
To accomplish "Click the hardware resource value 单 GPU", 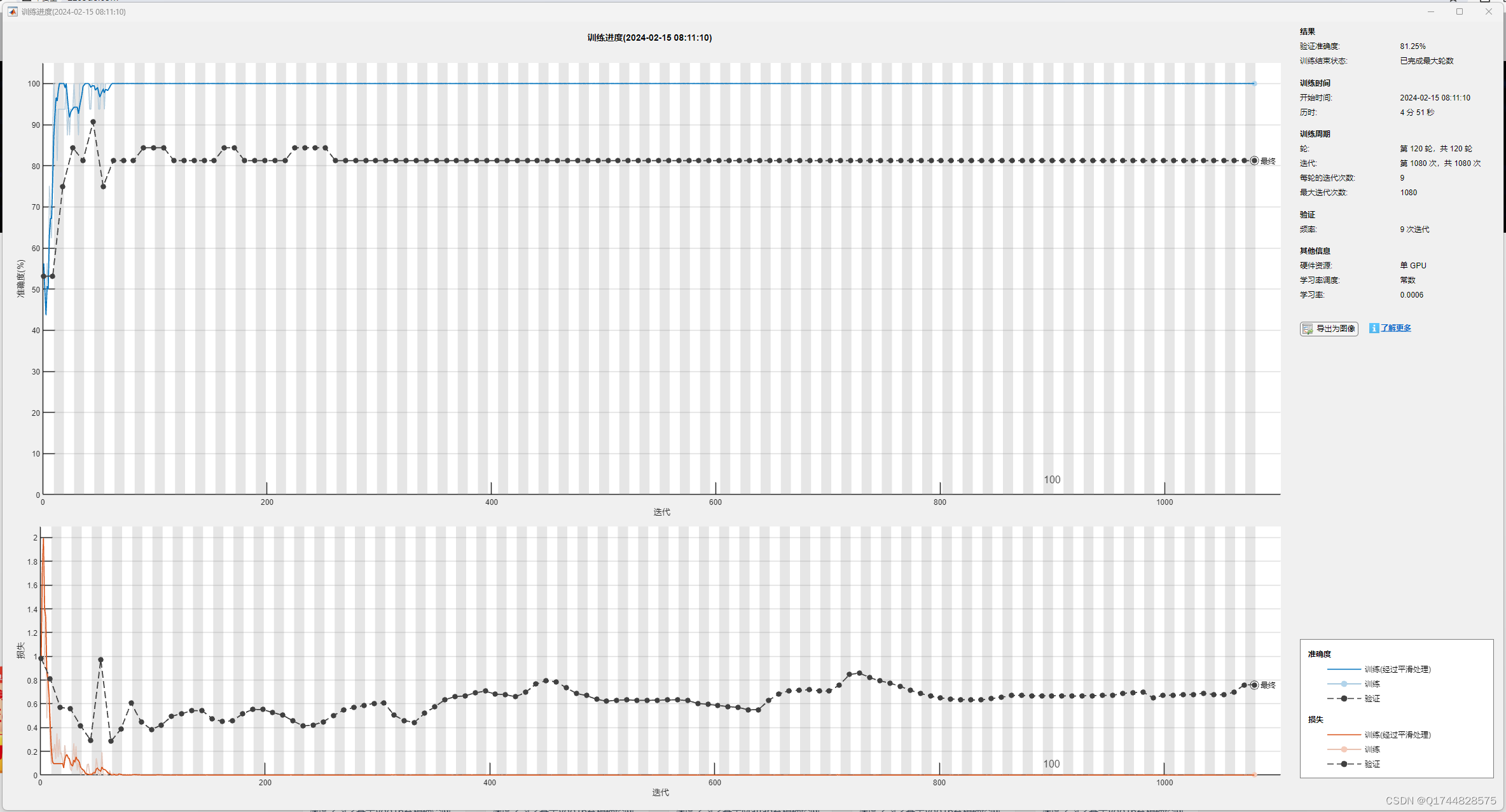I will coord(1413,266).
